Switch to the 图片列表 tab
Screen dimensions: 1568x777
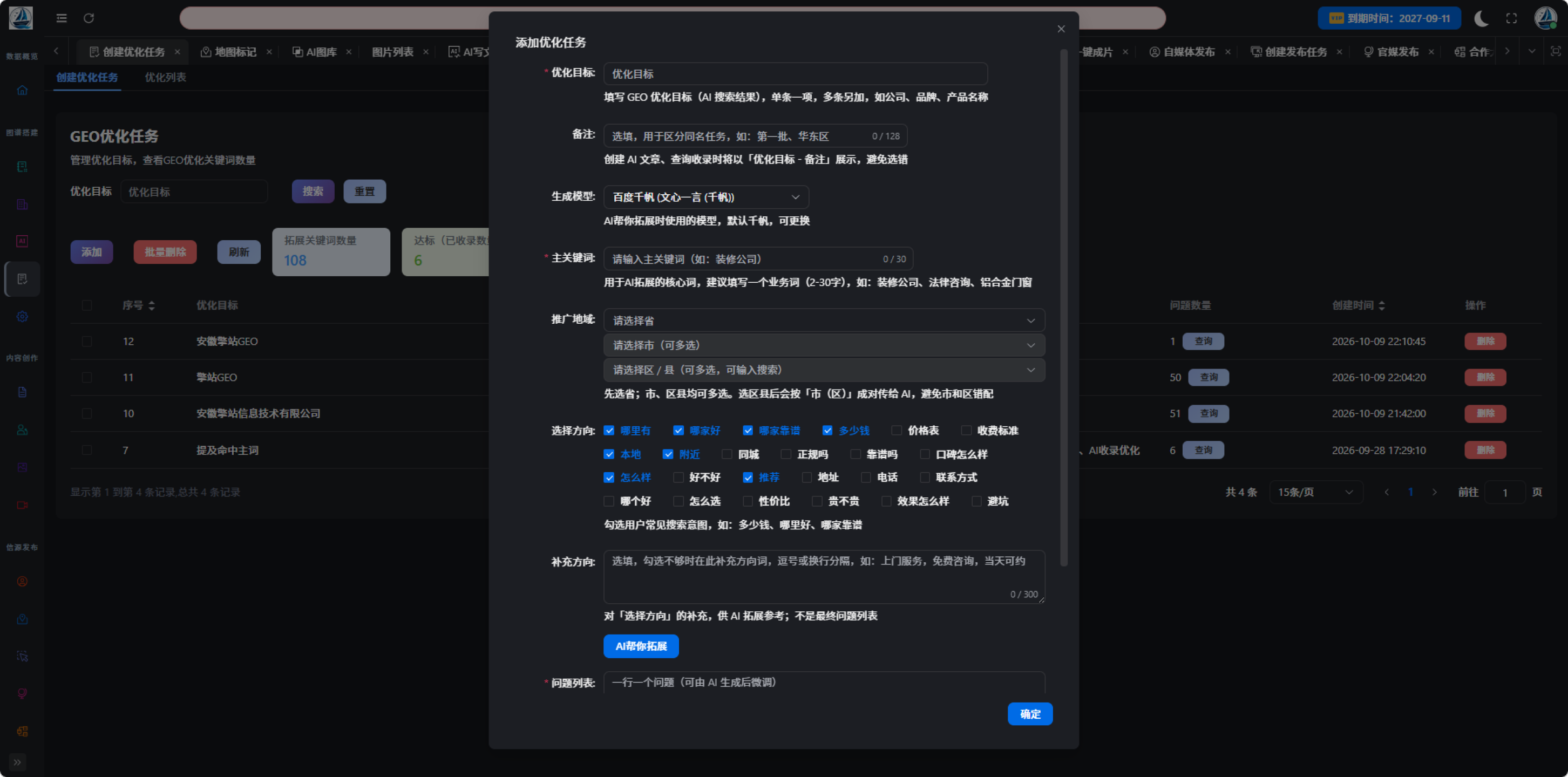[x=392, y=52]
